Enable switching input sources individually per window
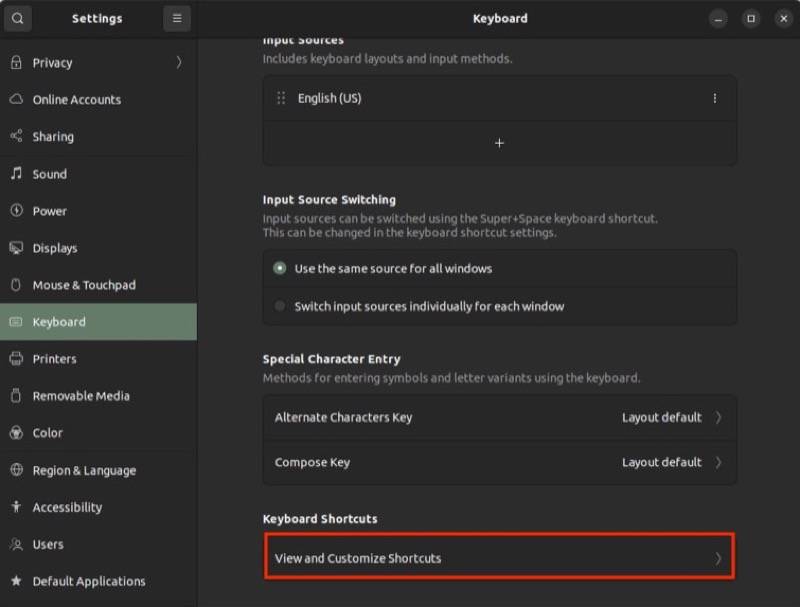Viewport: 800px width, 607px height. pyautogui.click(x=280, y=307)
